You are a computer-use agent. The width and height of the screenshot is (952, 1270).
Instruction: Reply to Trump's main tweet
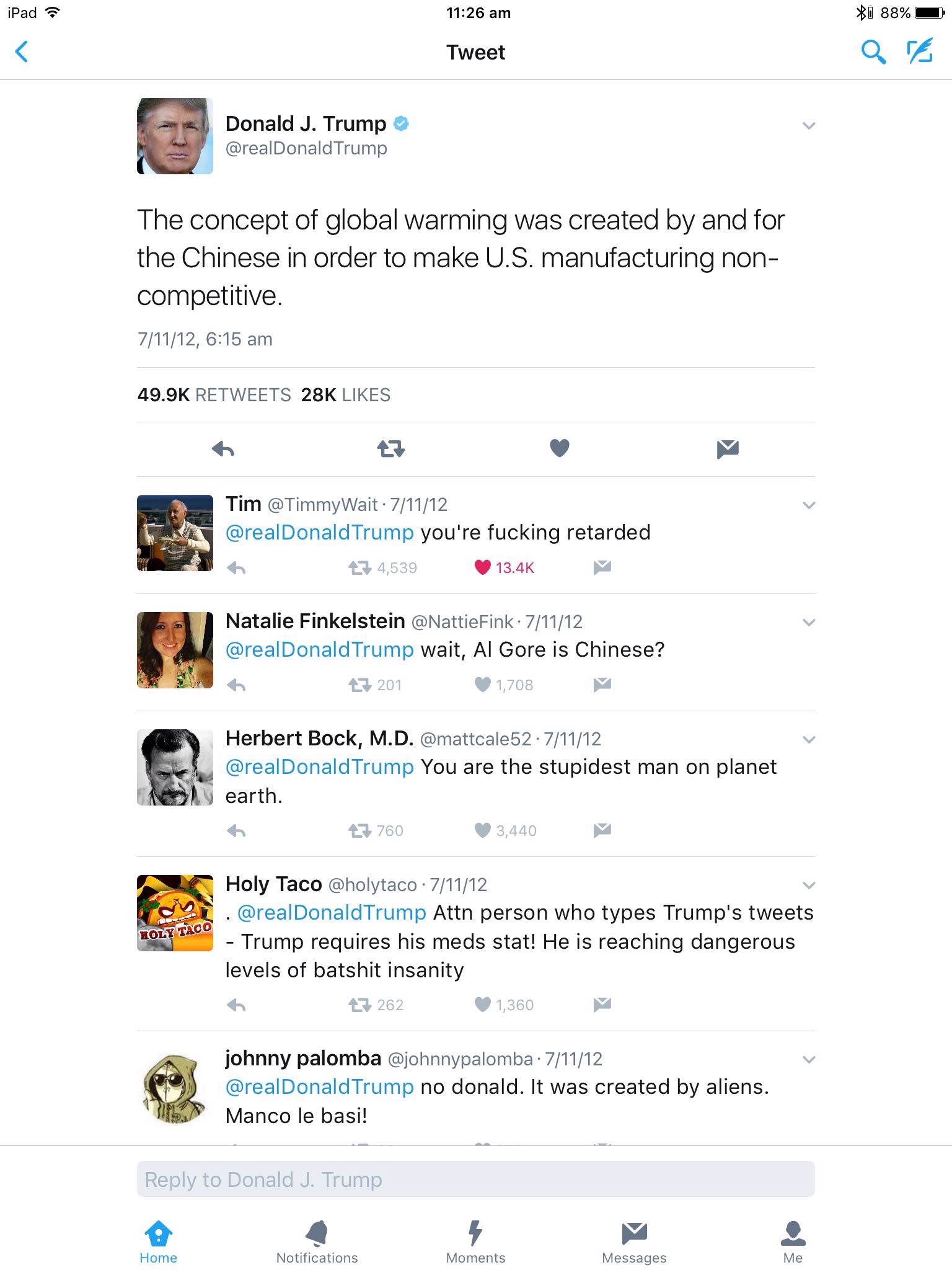pos(223,448)
